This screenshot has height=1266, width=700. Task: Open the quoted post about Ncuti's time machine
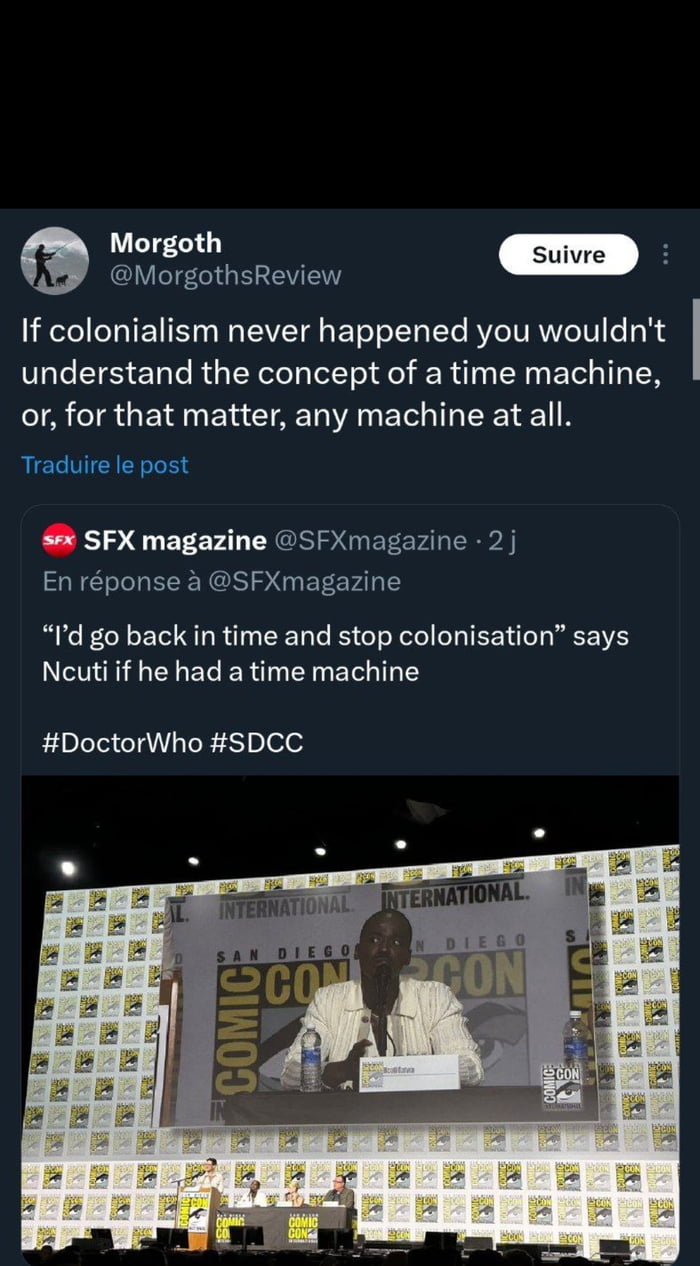pyautogui.click(x=335, y=653)
